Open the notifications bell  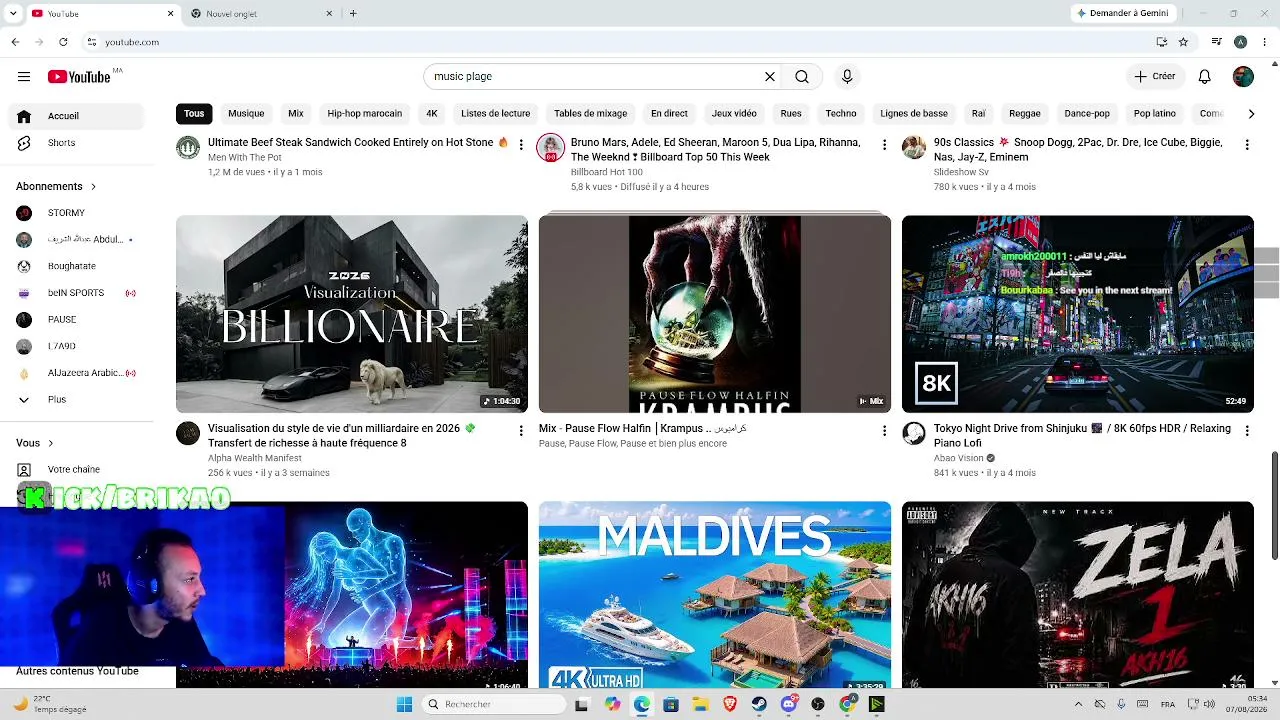[1205, 77]
